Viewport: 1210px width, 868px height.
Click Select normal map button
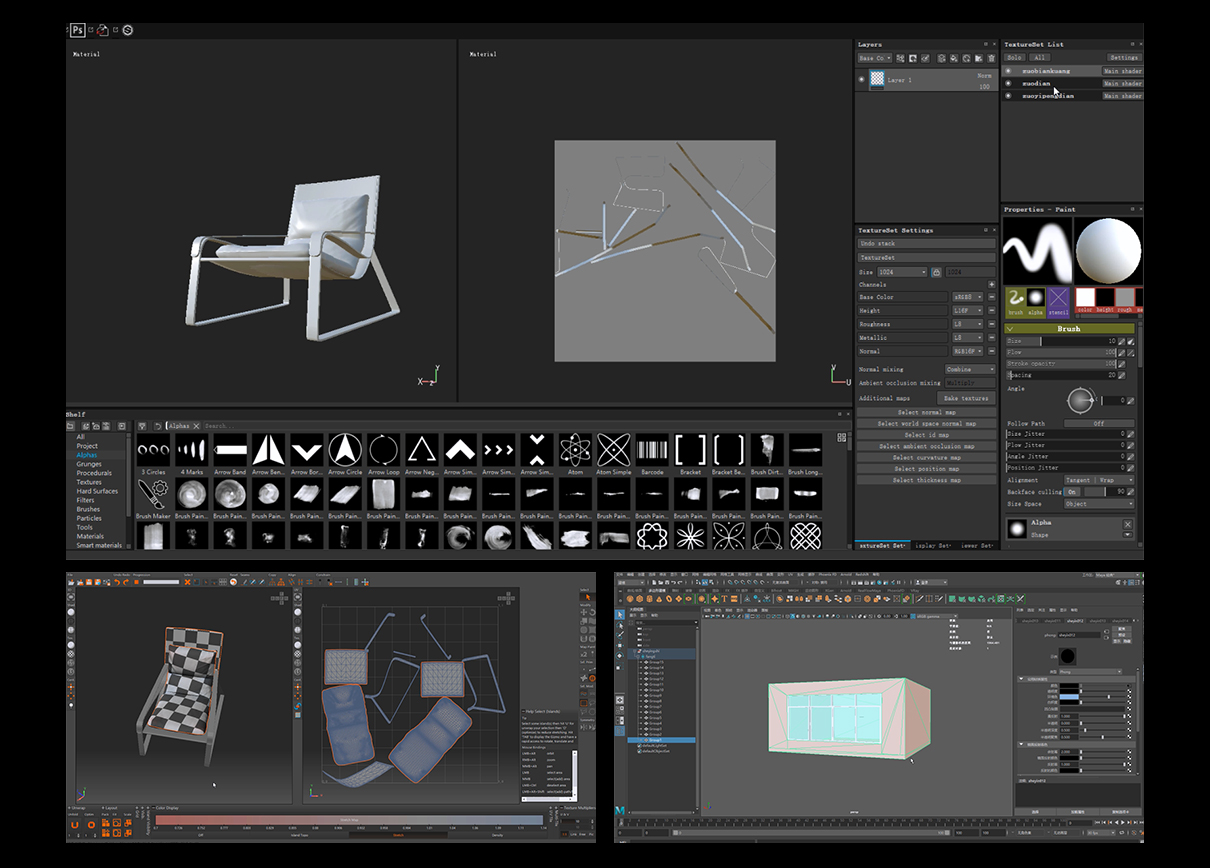926,412
